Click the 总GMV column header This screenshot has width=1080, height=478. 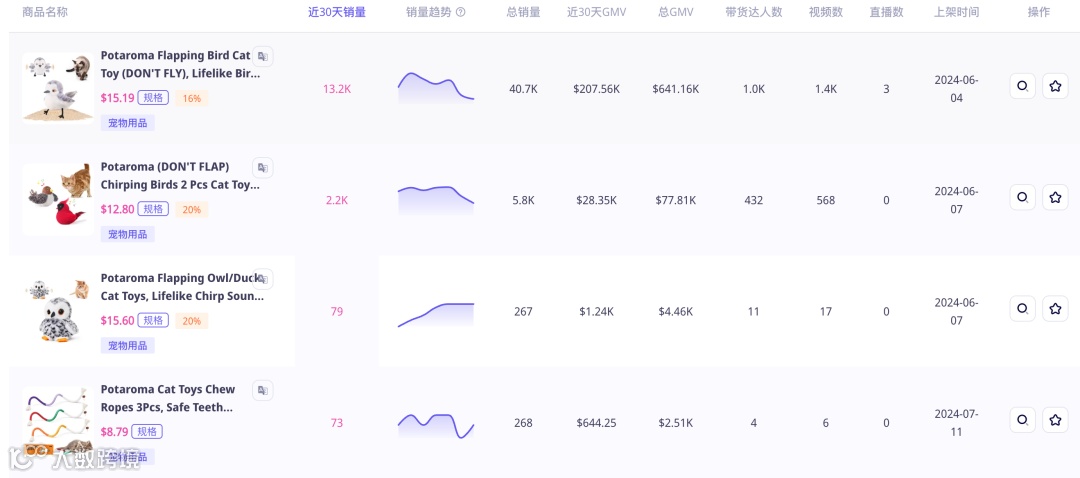pyautogui.click(x=676, y=12)
